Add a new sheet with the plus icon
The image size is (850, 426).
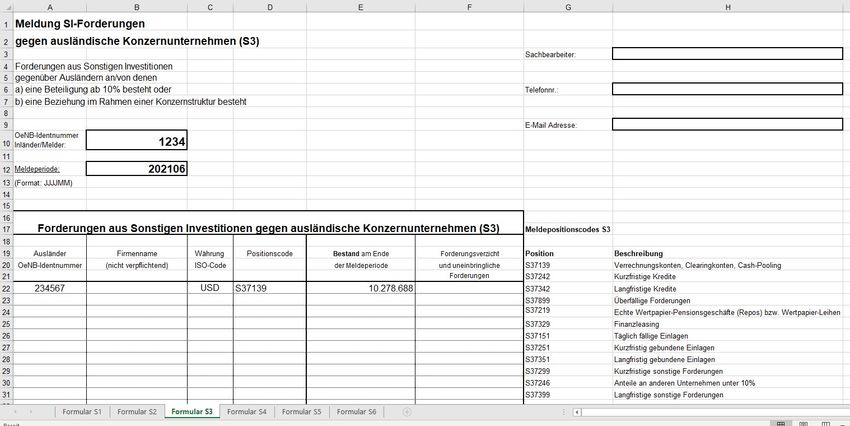406,411
